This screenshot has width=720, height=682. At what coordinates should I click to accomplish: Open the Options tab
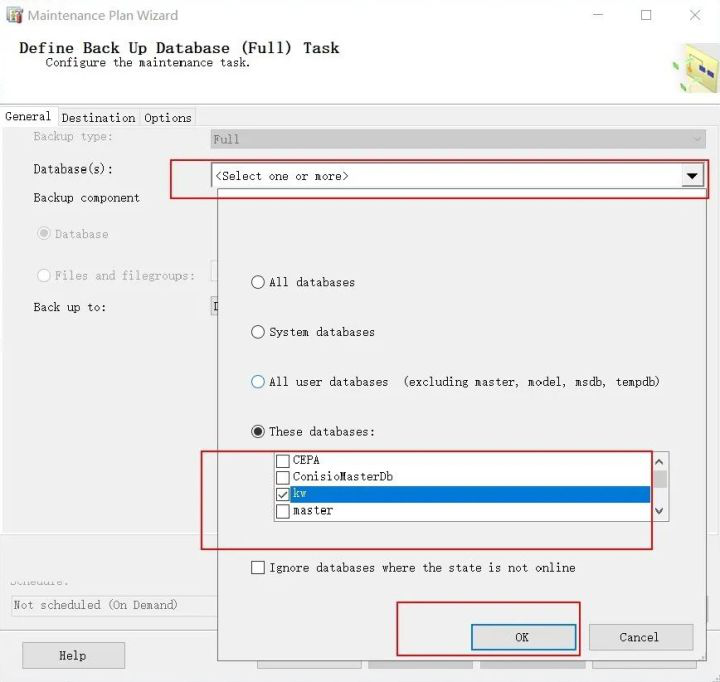167,118
